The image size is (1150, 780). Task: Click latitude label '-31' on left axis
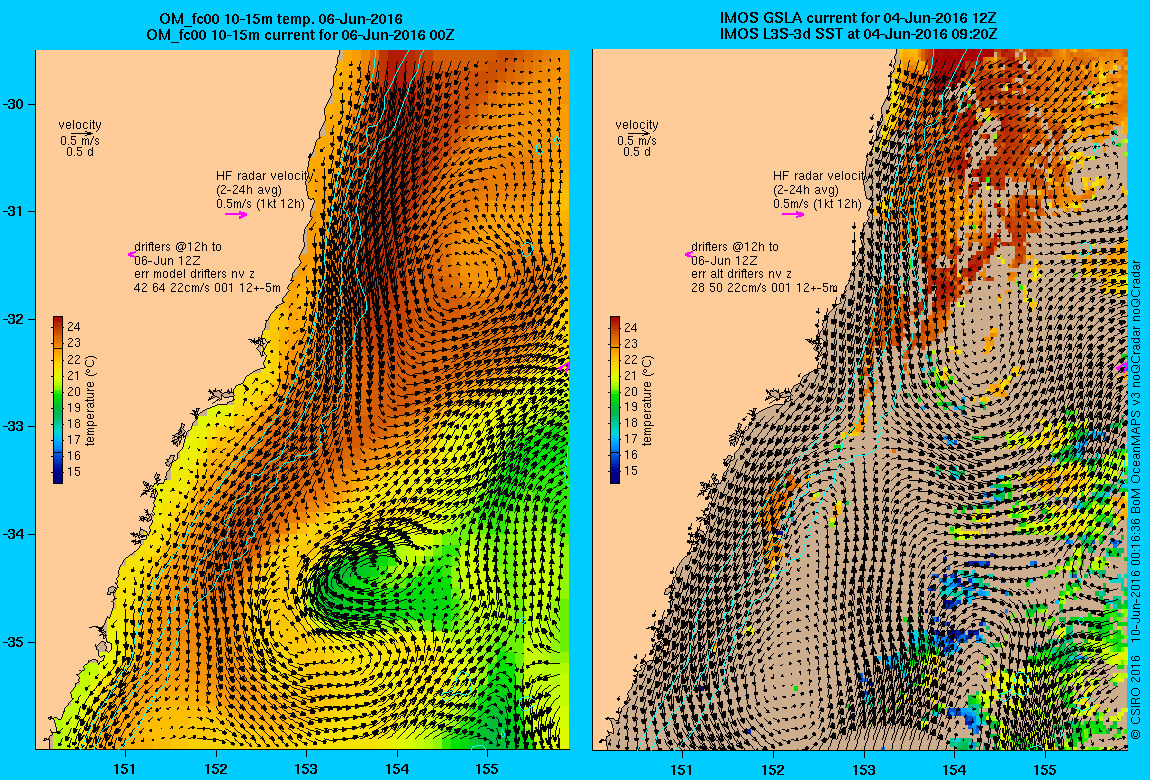pos(13,212)
